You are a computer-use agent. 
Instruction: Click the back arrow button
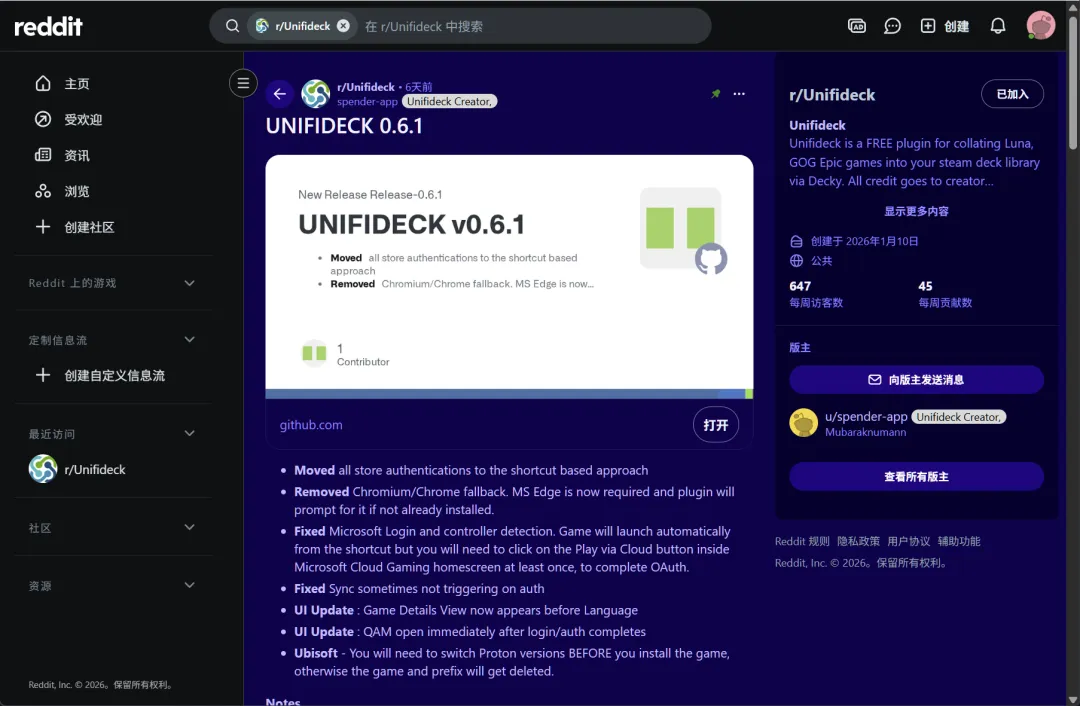point(280,94)
